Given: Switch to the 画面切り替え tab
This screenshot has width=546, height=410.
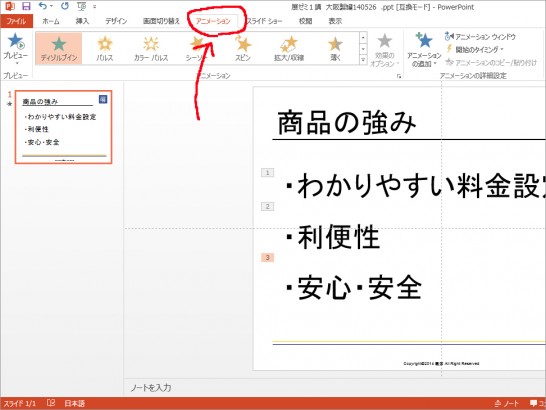Looking at the screenshot, I should click(x=161, y=21).
